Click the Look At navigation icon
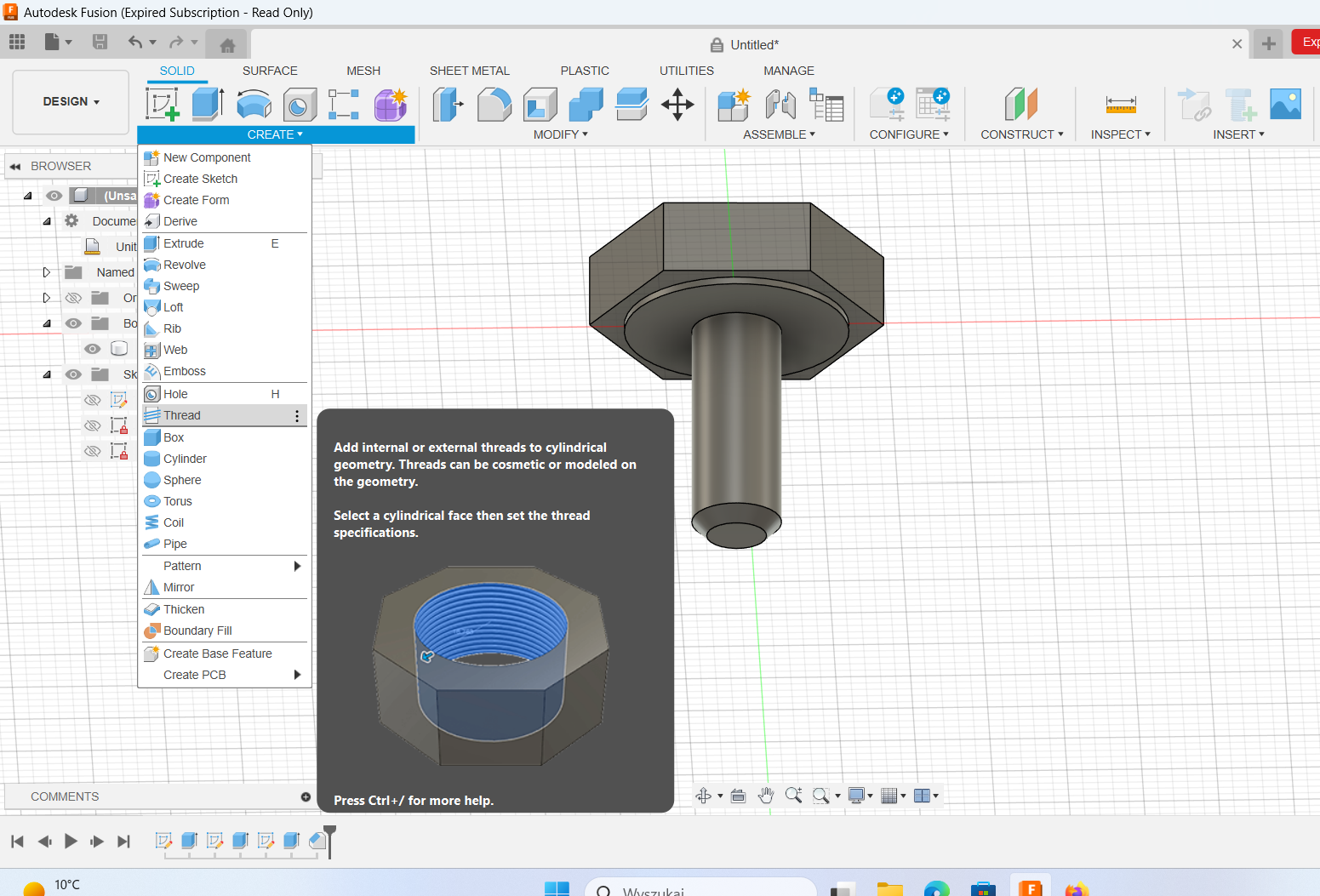Viewport: 1320px width, 896px height. 738,796
